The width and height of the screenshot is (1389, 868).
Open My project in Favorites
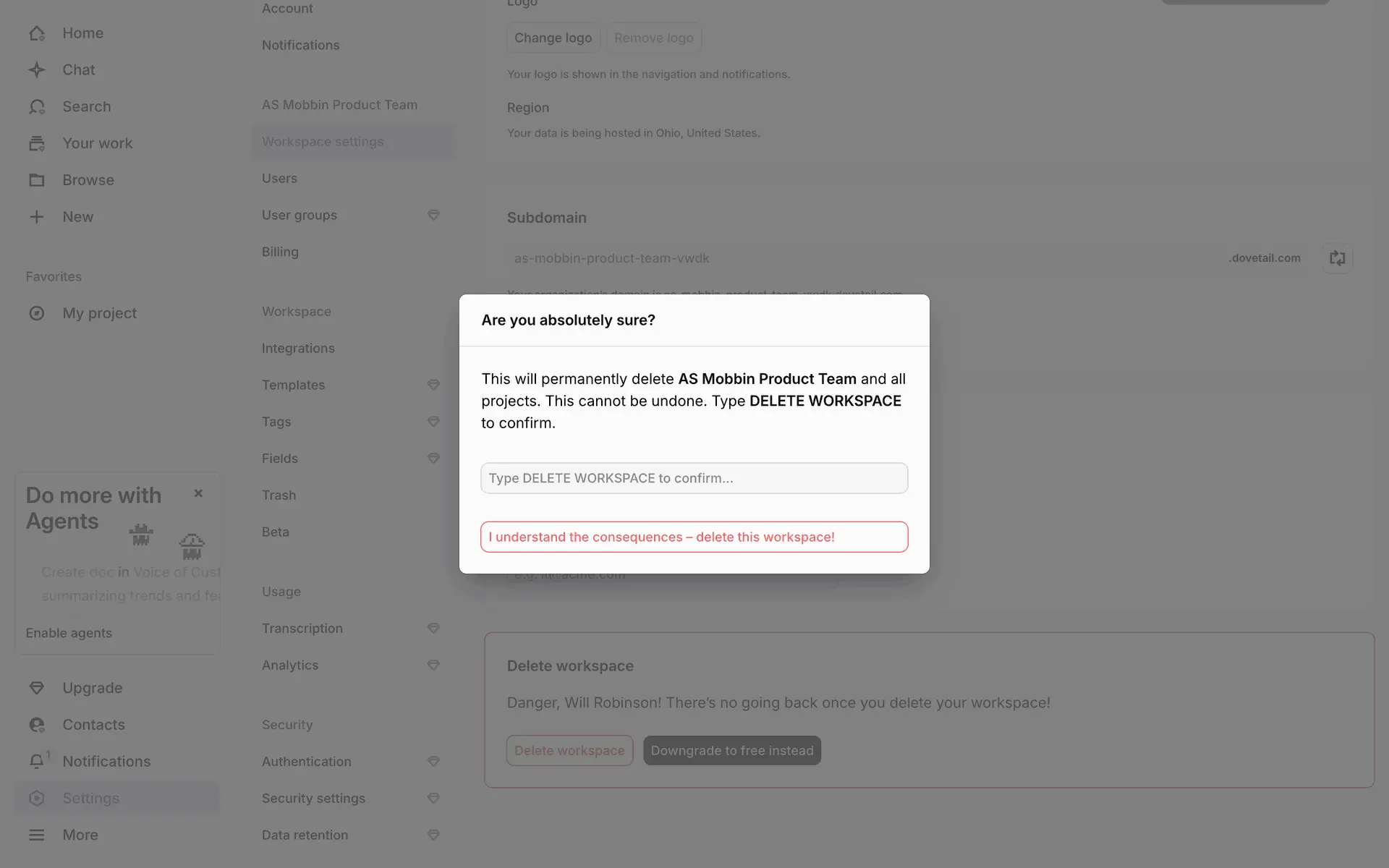99,313
